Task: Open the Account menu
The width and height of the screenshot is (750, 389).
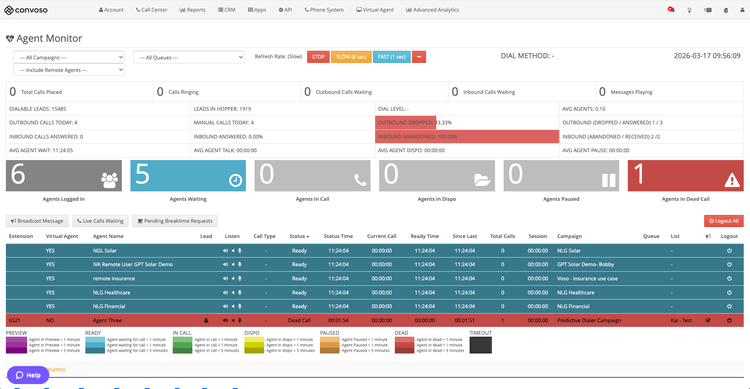Action: (111, 10)
